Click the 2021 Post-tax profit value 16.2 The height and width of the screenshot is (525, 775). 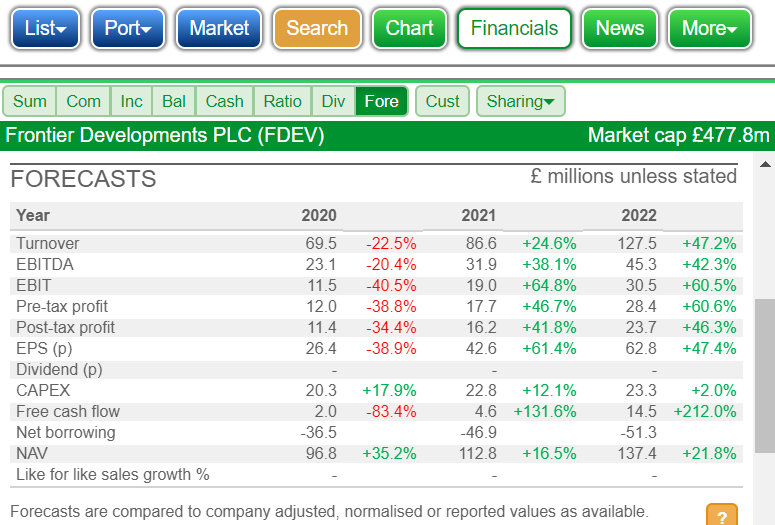pyautogui.click(x=481, y=328)
